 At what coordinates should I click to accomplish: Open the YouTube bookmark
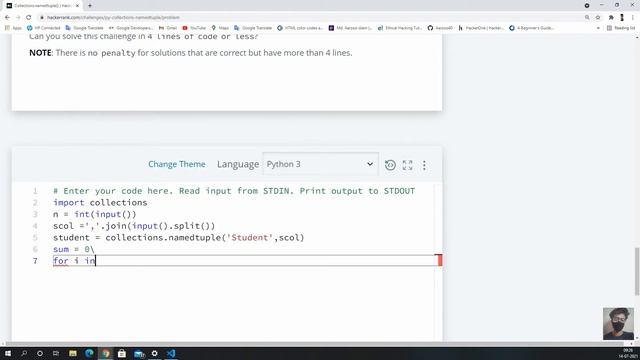coord(194,28)
